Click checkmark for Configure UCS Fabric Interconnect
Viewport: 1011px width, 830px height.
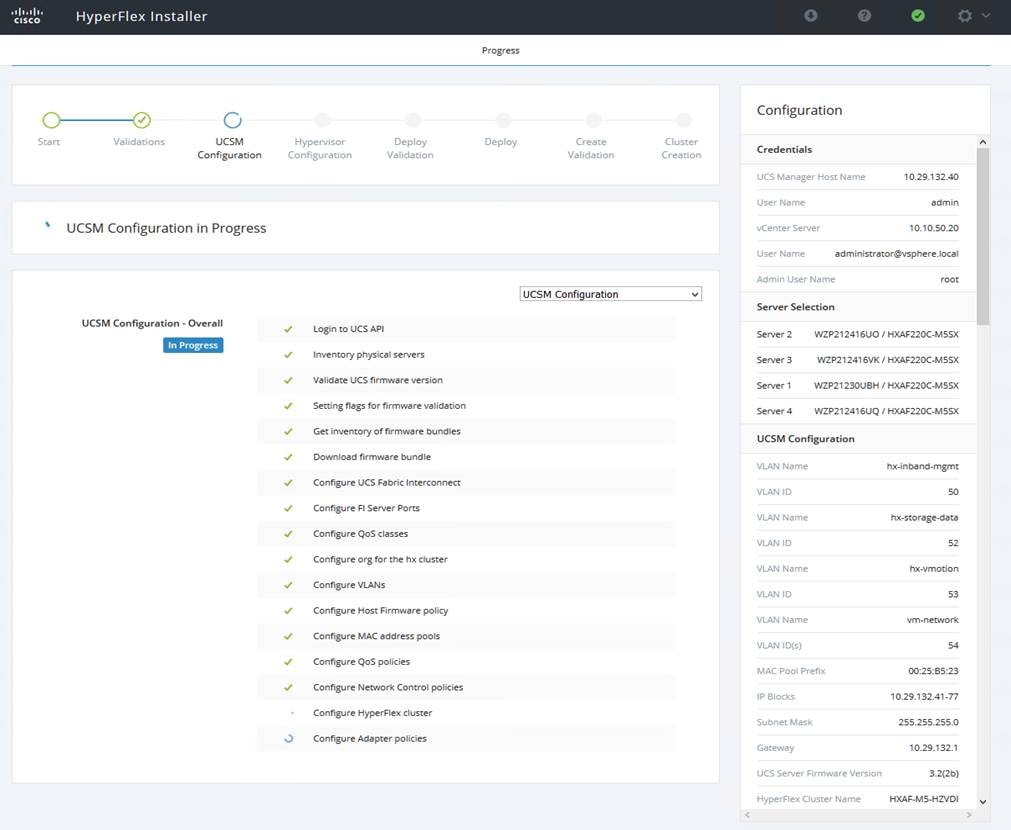click(x=288, y=483)
